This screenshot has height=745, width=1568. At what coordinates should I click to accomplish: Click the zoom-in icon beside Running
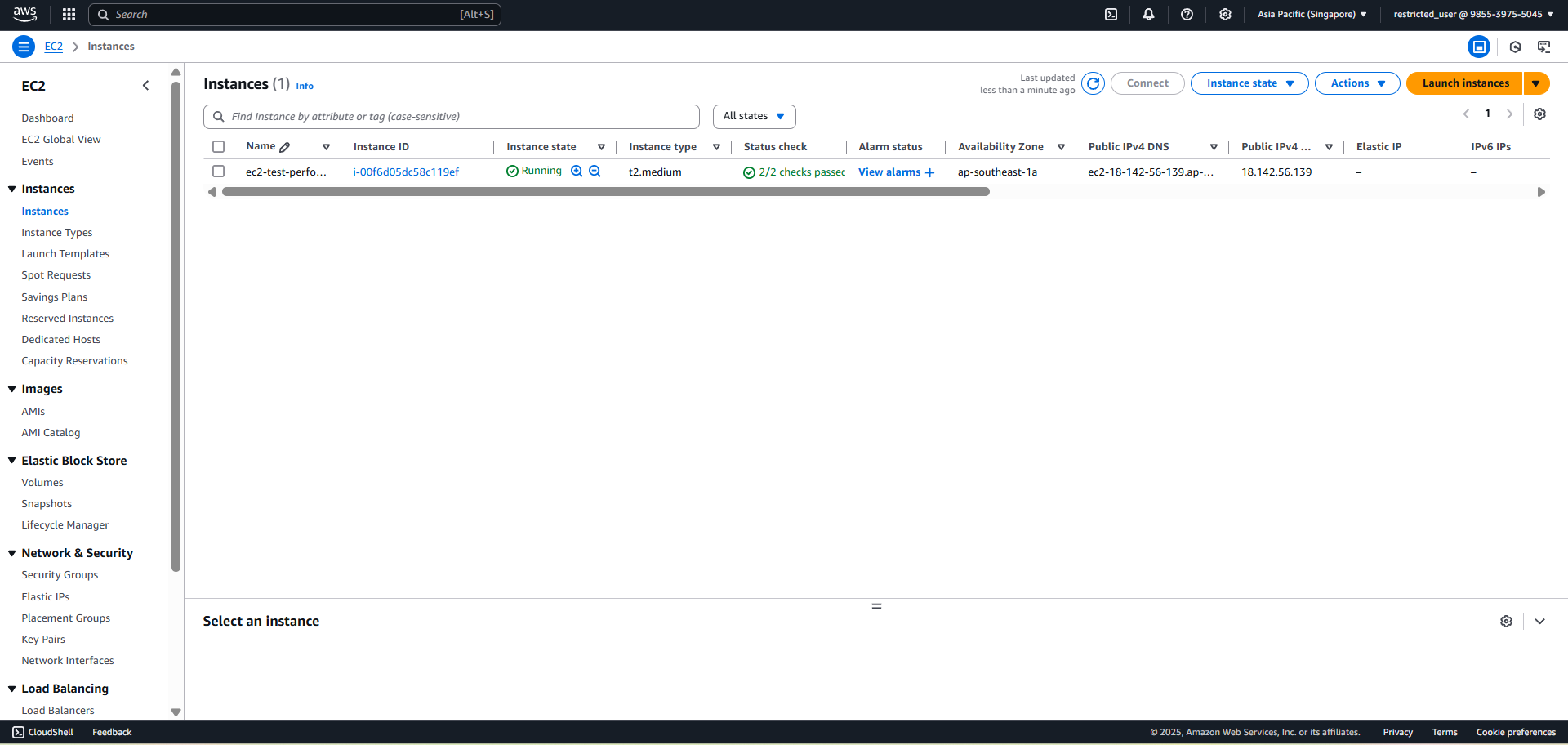(x=577, y=172)
